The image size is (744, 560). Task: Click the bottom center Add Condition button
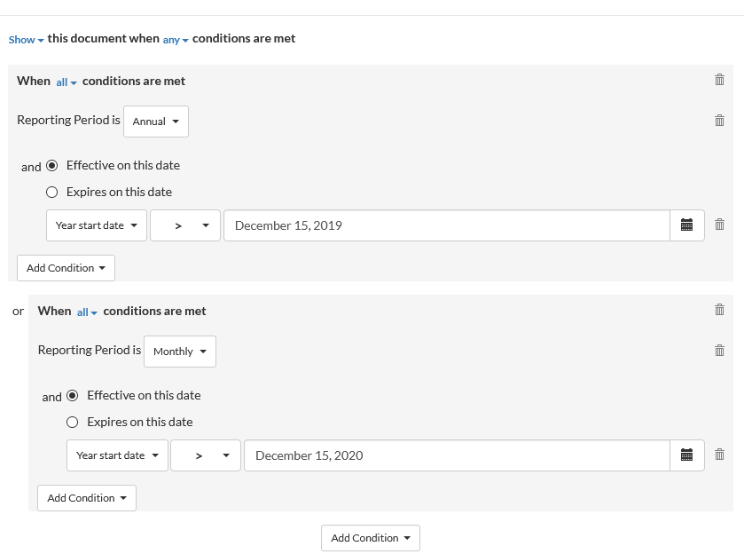370,538
